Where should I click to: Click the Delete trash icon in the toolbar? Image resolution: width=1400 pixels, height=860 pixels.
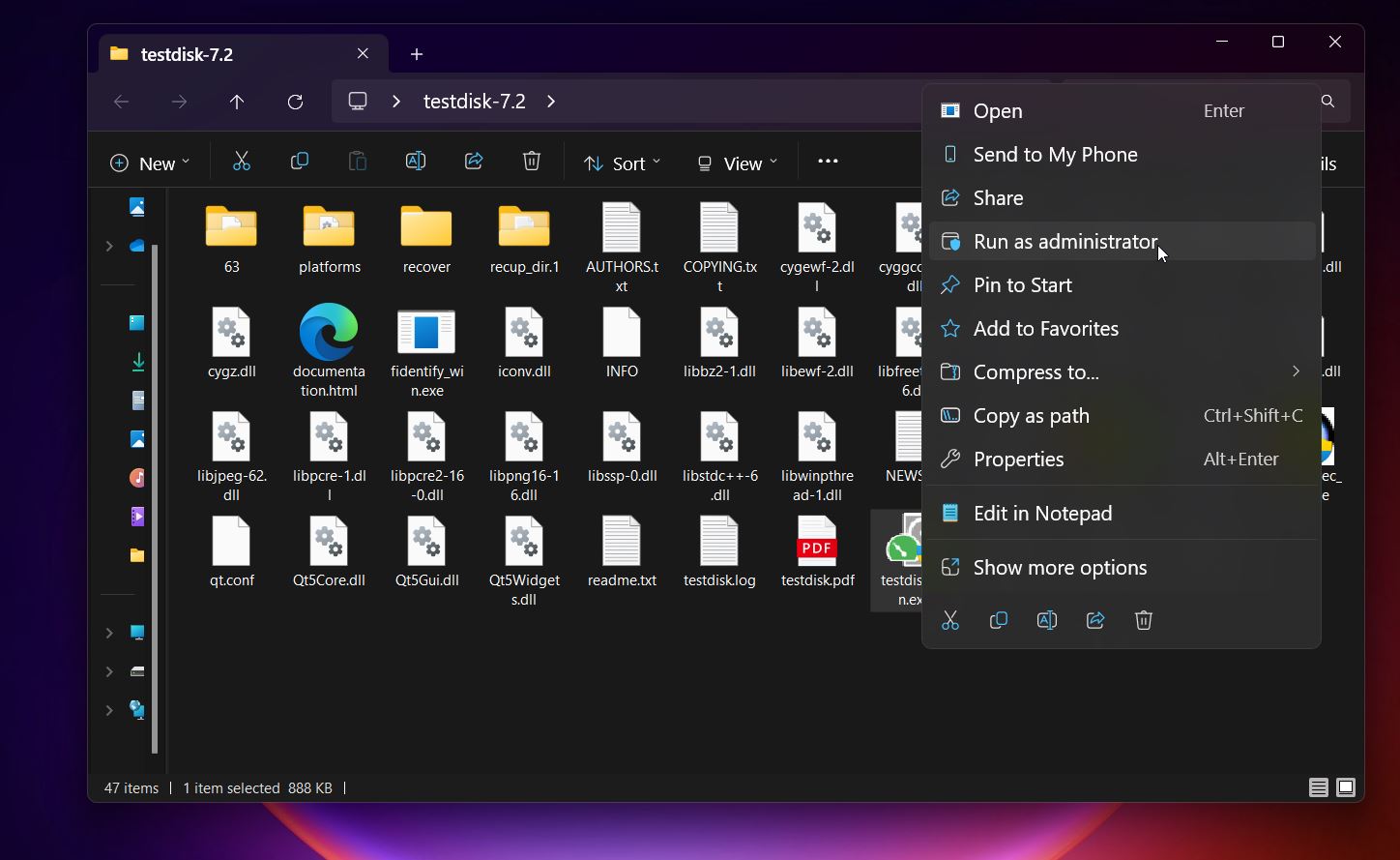(x=532, y=162)
